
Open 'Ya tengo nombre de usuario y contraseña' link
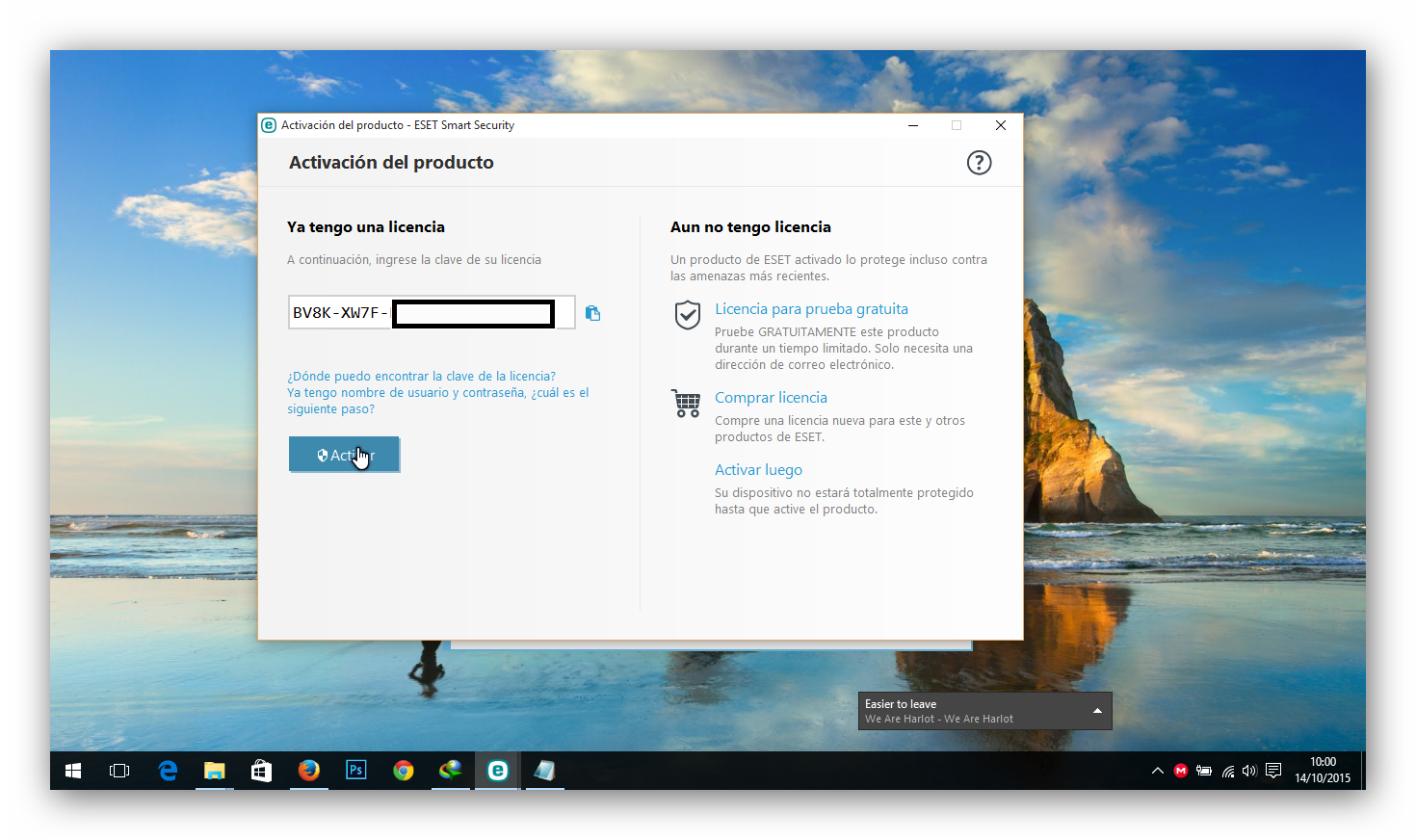pyautogui.click(x=437, y=401)
